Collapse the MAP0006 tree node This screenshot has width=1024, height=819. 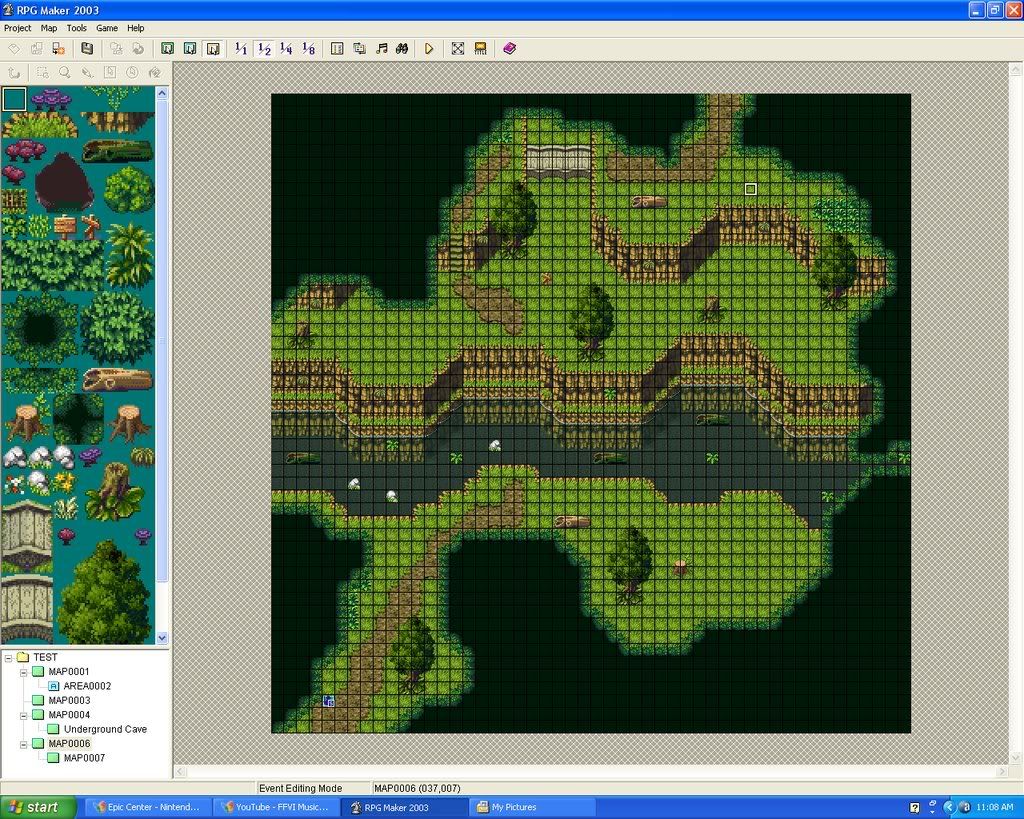24,744
